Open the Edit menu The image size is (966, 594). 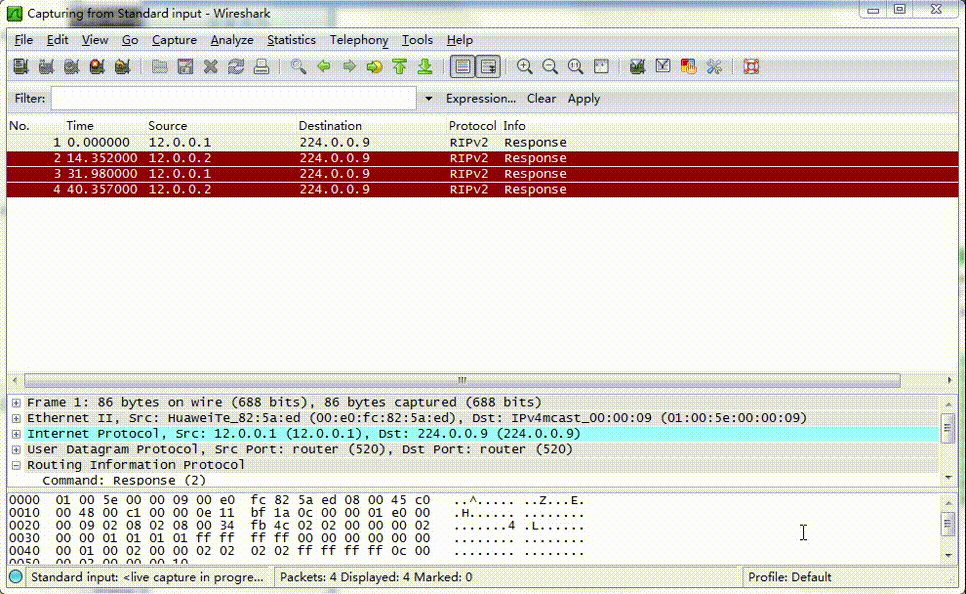[x=57, y=40]
